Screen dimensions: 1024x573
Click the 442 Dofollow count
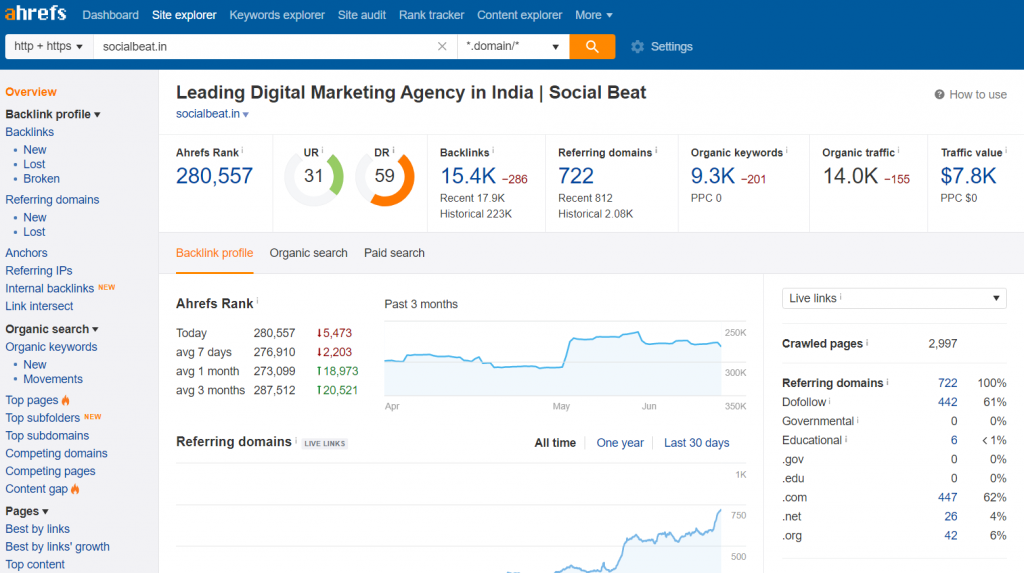[x=948, y=402]
